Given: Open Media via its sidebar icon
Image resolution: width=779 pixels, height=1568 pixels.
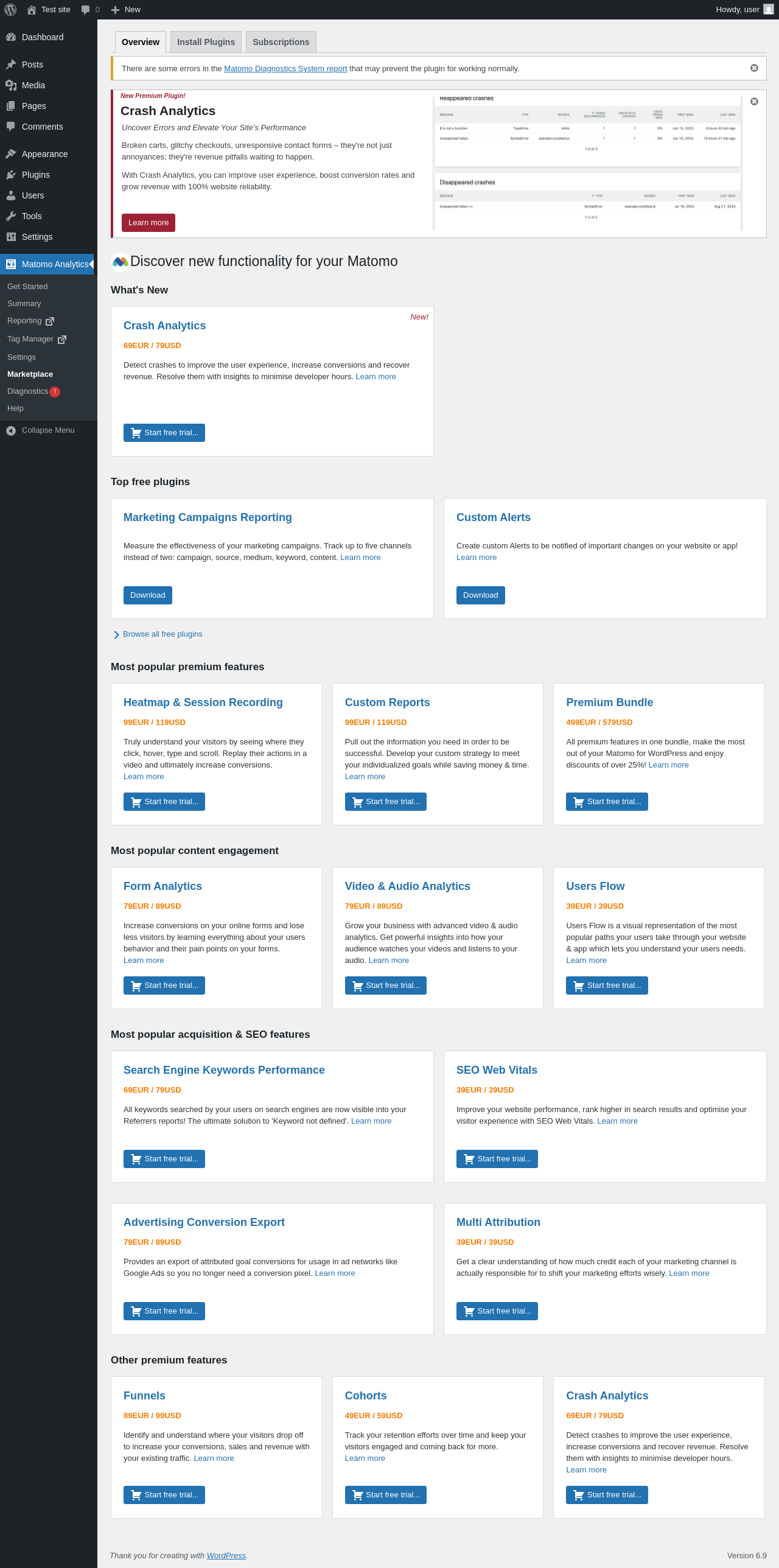Looking at the screenshot, I should [x=11, y=85].
